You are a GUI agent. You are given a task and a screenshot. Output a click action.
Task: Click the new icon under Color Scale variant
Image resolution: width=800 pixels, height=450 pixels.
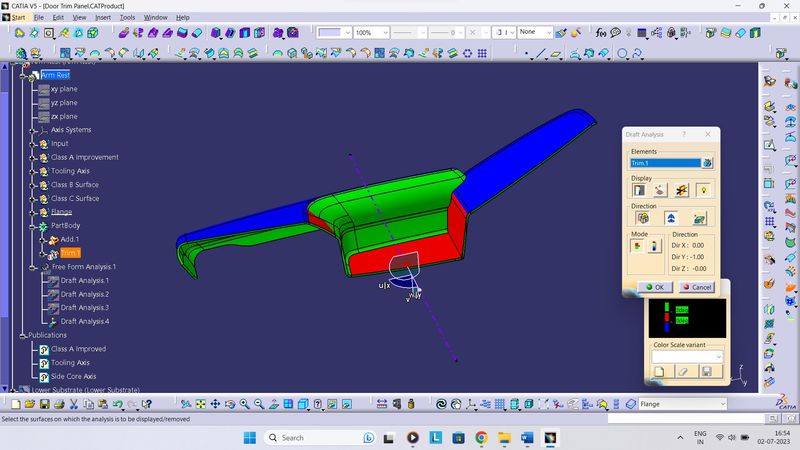point(660,371)
